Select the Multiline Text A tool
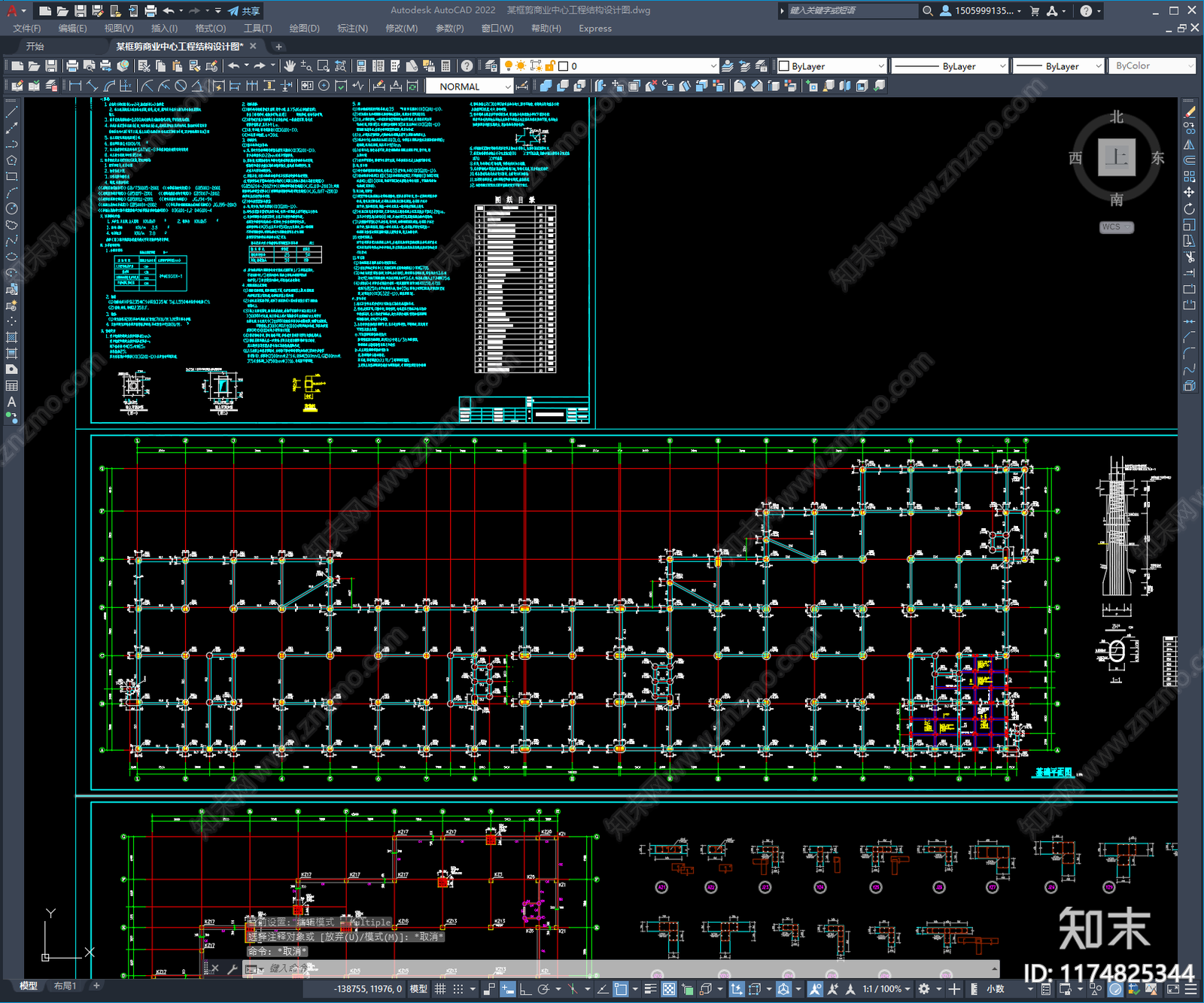Image resolution: width=1204 pixels, height=1003 pixels. 11,402
